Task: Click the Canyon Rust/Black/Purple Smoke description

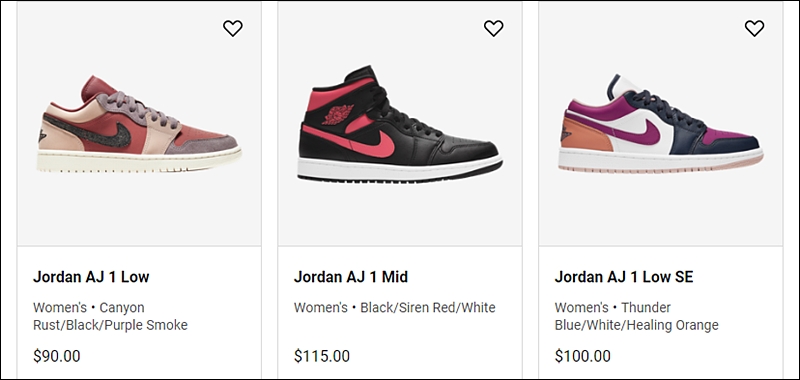Action: [110, 316]
